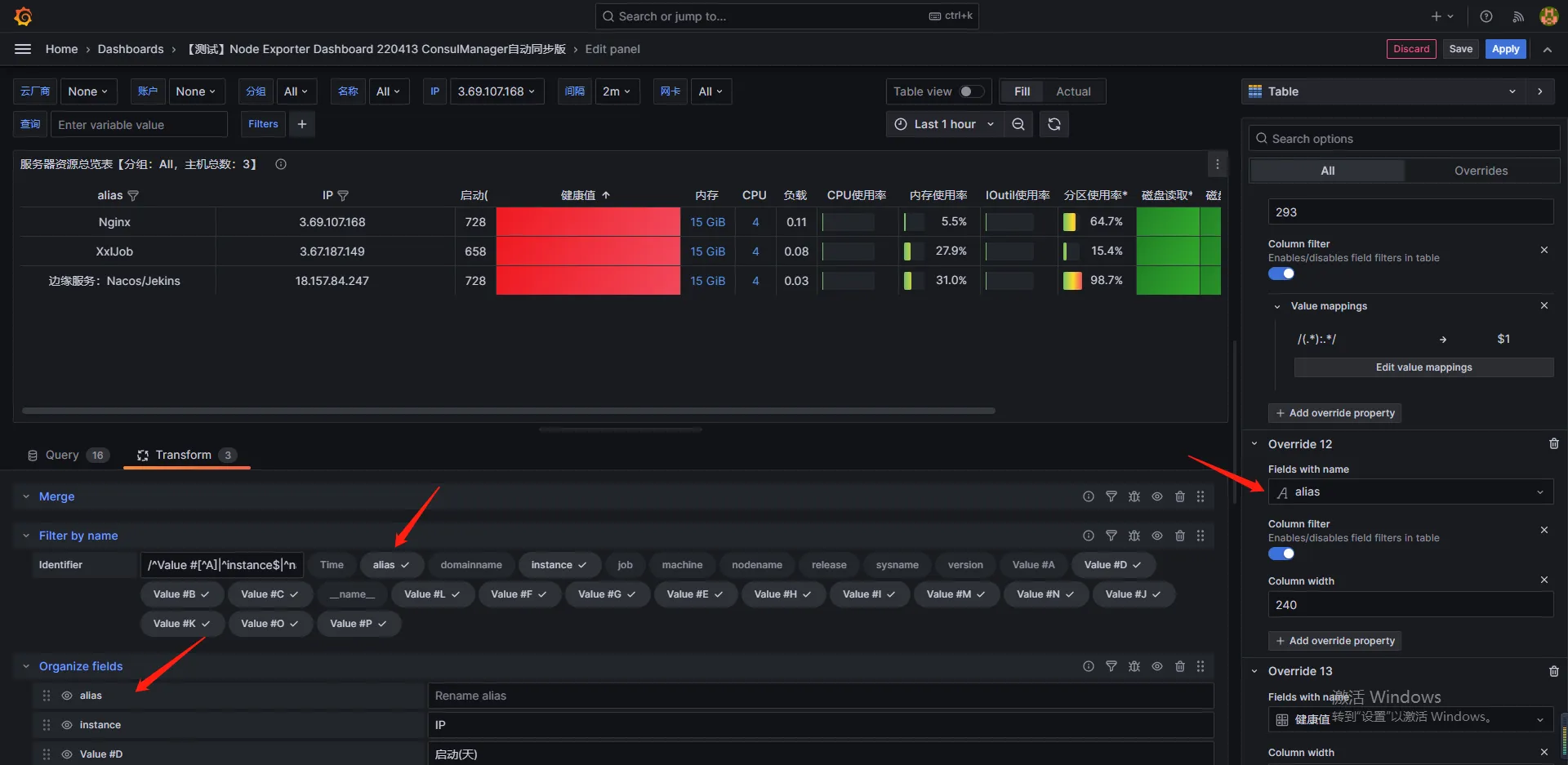This screenshot has height=765, width=1568.
Task: Click debug icon on Filter by name row
Action: (1134, 536)
